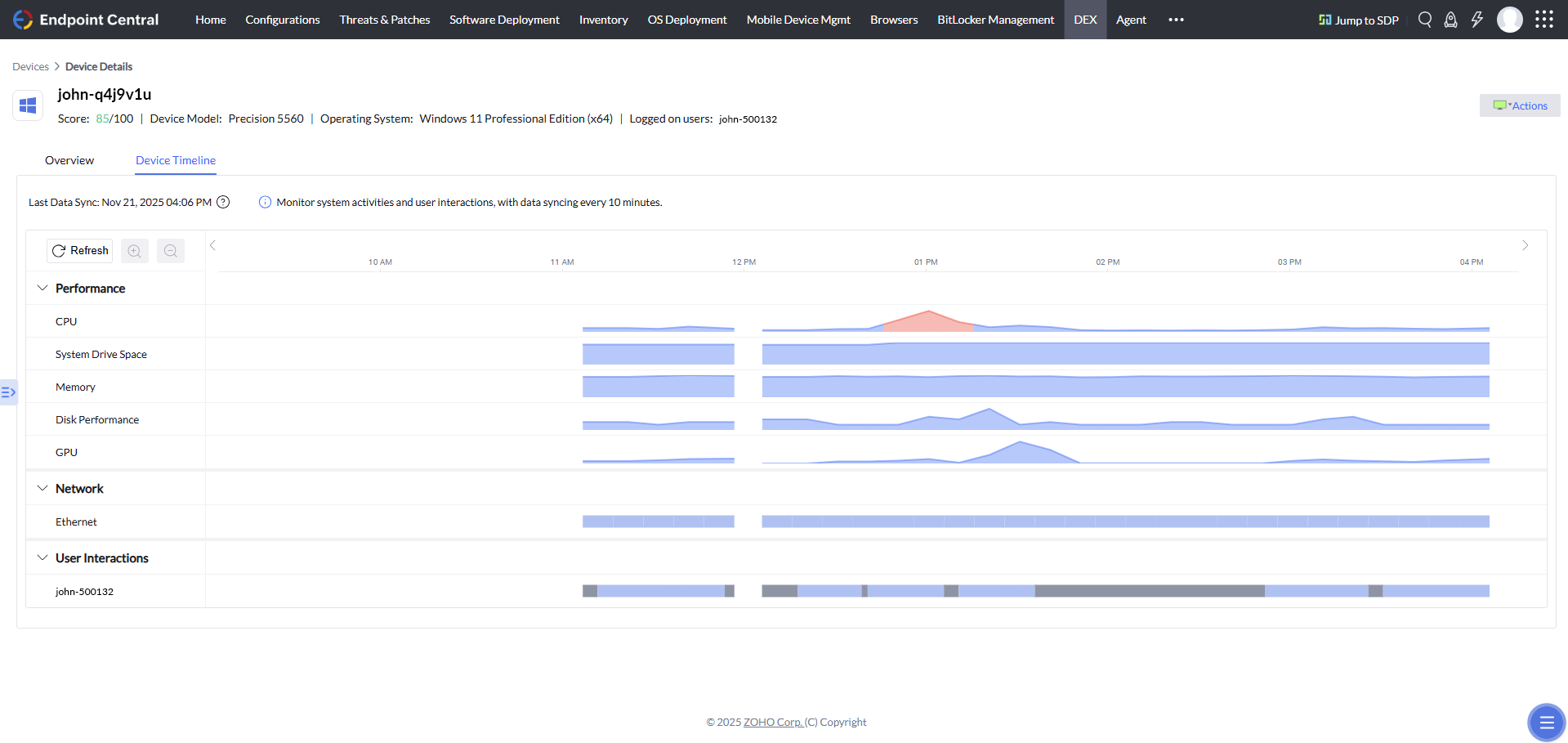Open the Home menu
1568x743 pixels.
(x=211, y=20)
